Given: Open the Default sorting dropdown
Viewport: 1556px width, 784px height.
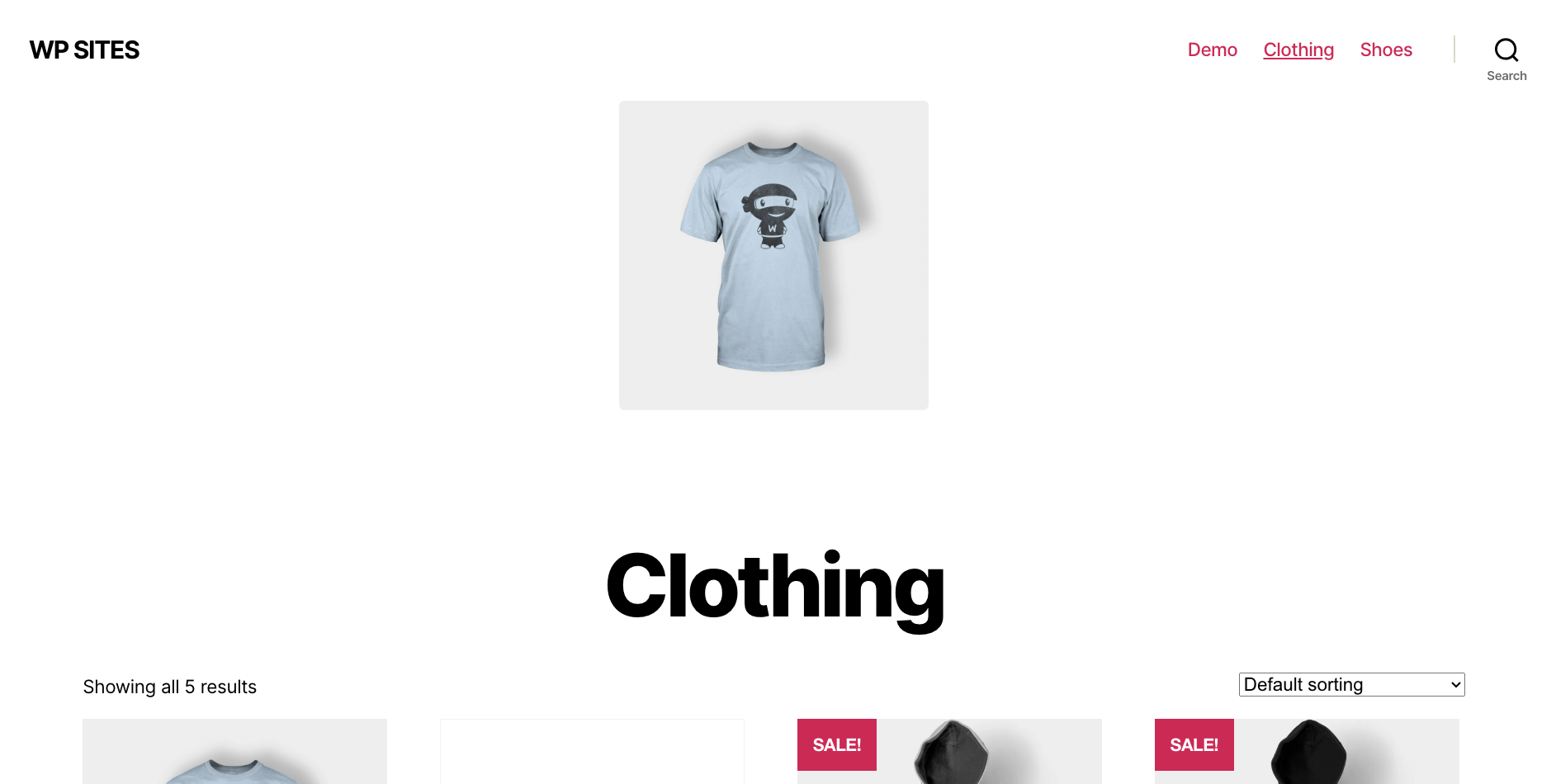Looking at the screenshot, I should pos(1351,684).
